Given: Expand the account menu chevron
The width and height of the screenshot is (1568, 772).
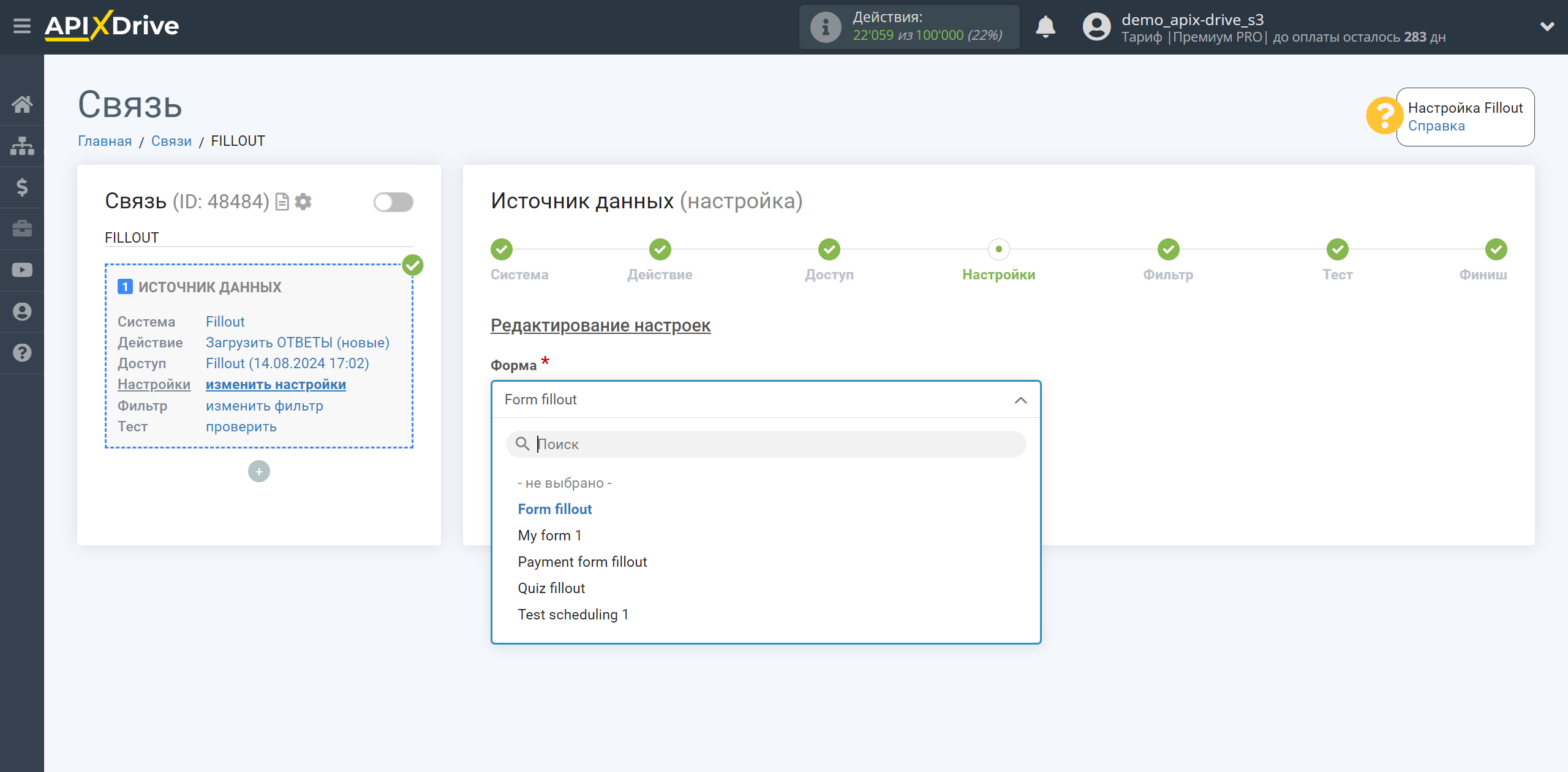Looking at the screenshot, I should pyautogui.click(x=1547, y=26).
